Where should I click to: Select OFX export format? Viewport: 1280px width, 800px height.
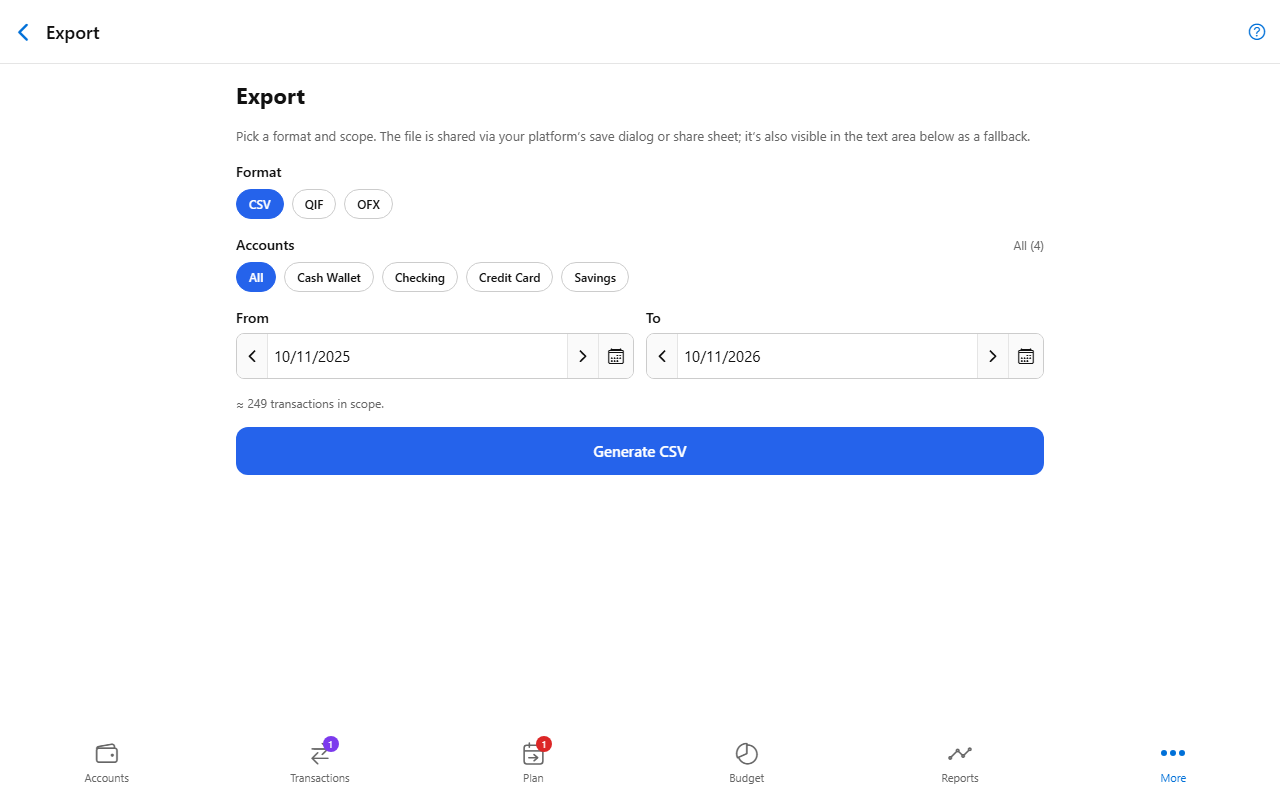(368, 204)
